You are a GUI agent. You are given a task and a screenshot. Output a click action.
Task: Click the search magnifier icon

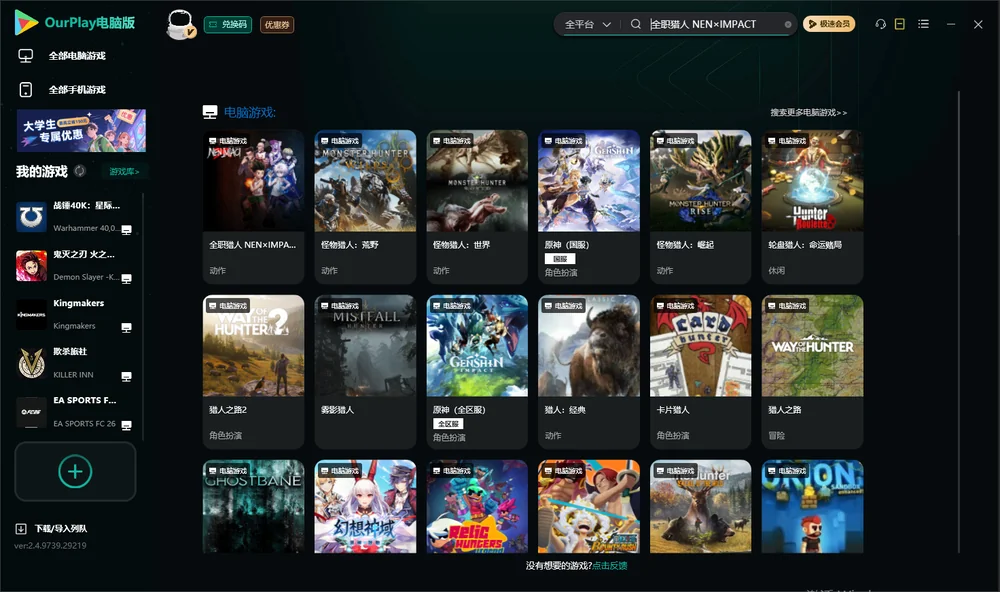click(x=635, y=24)
